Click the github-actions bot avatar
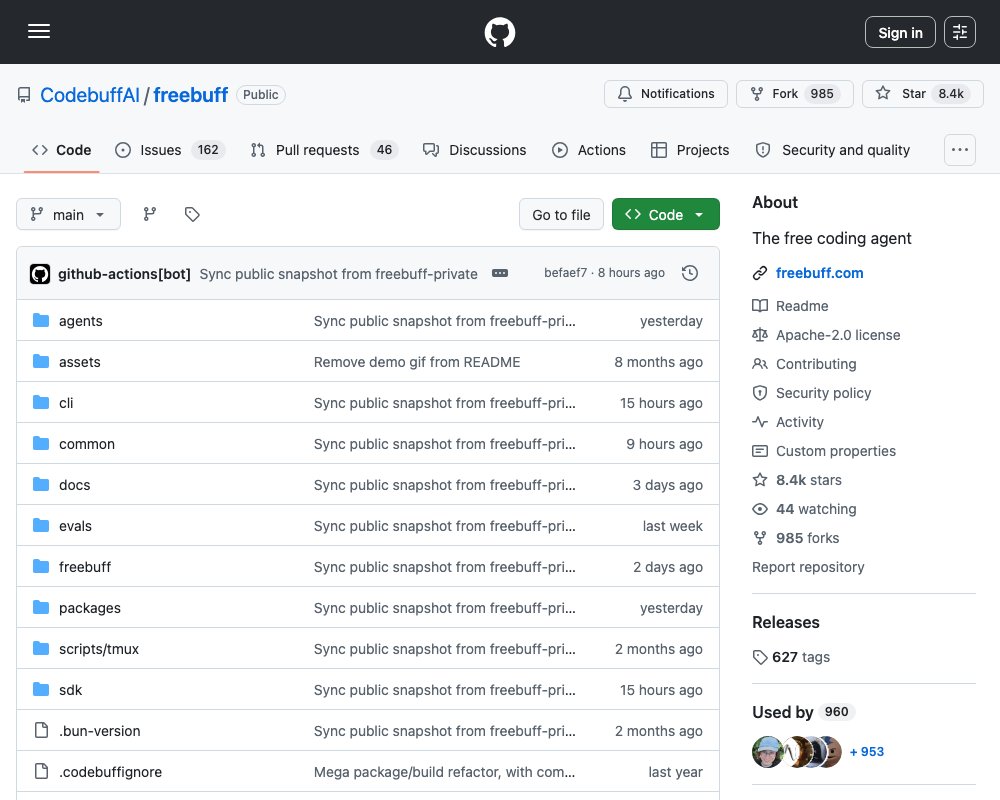Viewport: 1000px width, 800px height. pos(40,274)
